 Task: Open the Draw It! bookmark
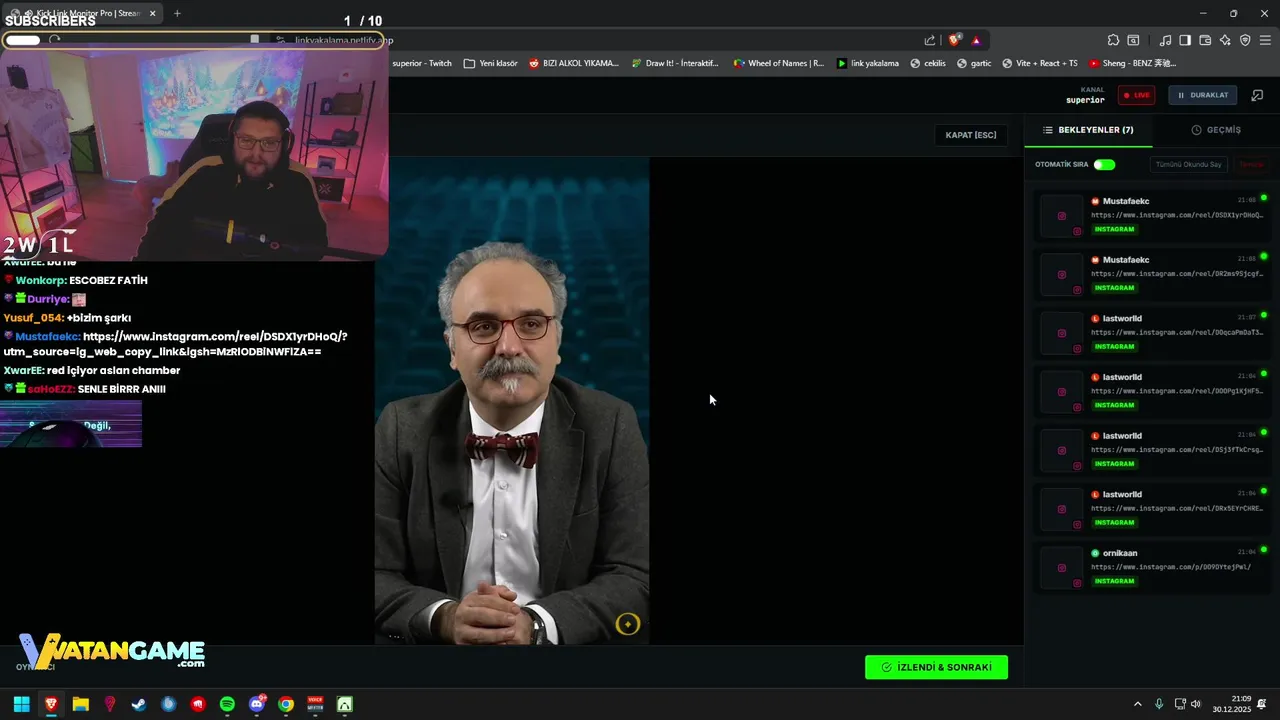click(675, 63)
